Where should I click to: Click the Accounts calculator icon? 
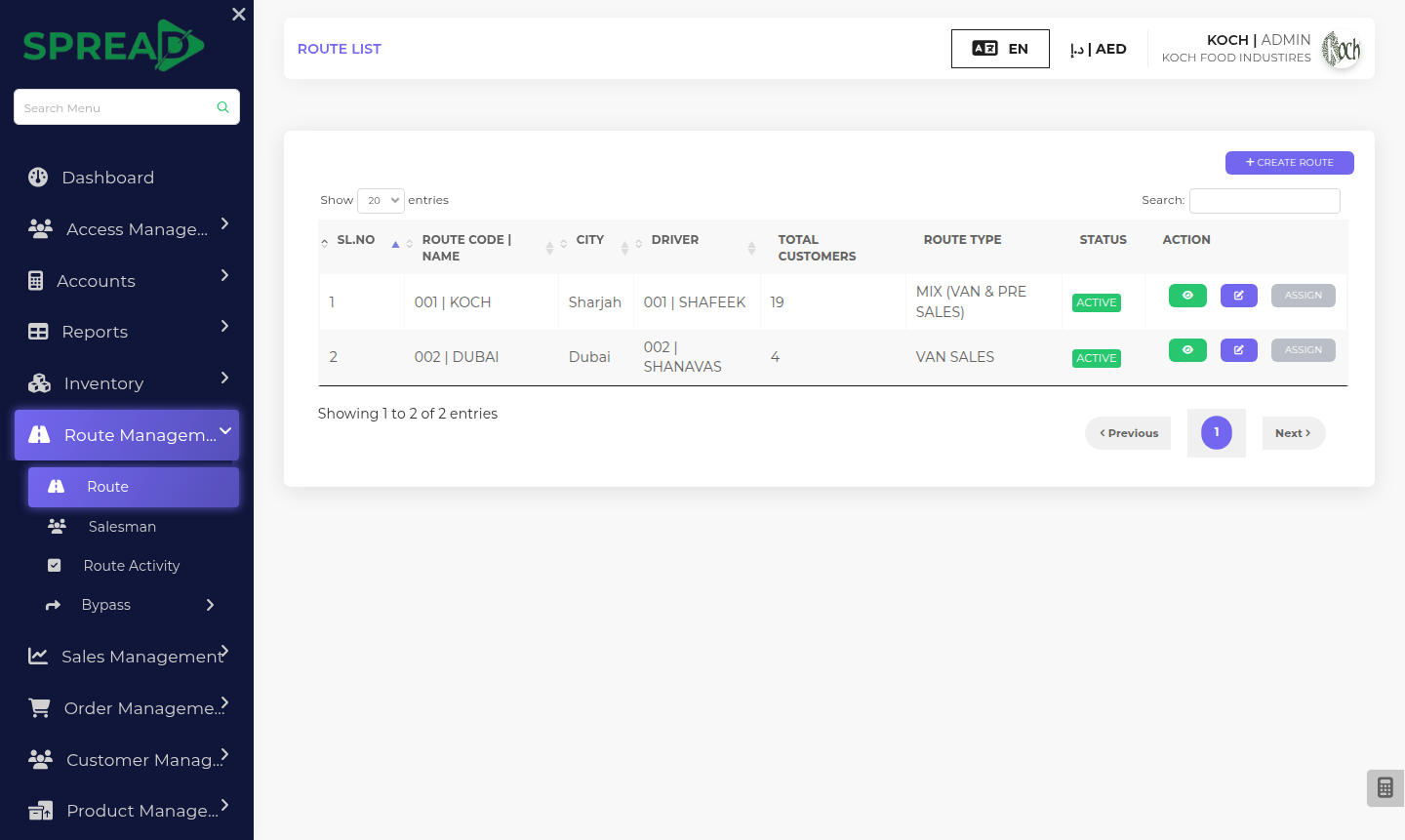36,281
